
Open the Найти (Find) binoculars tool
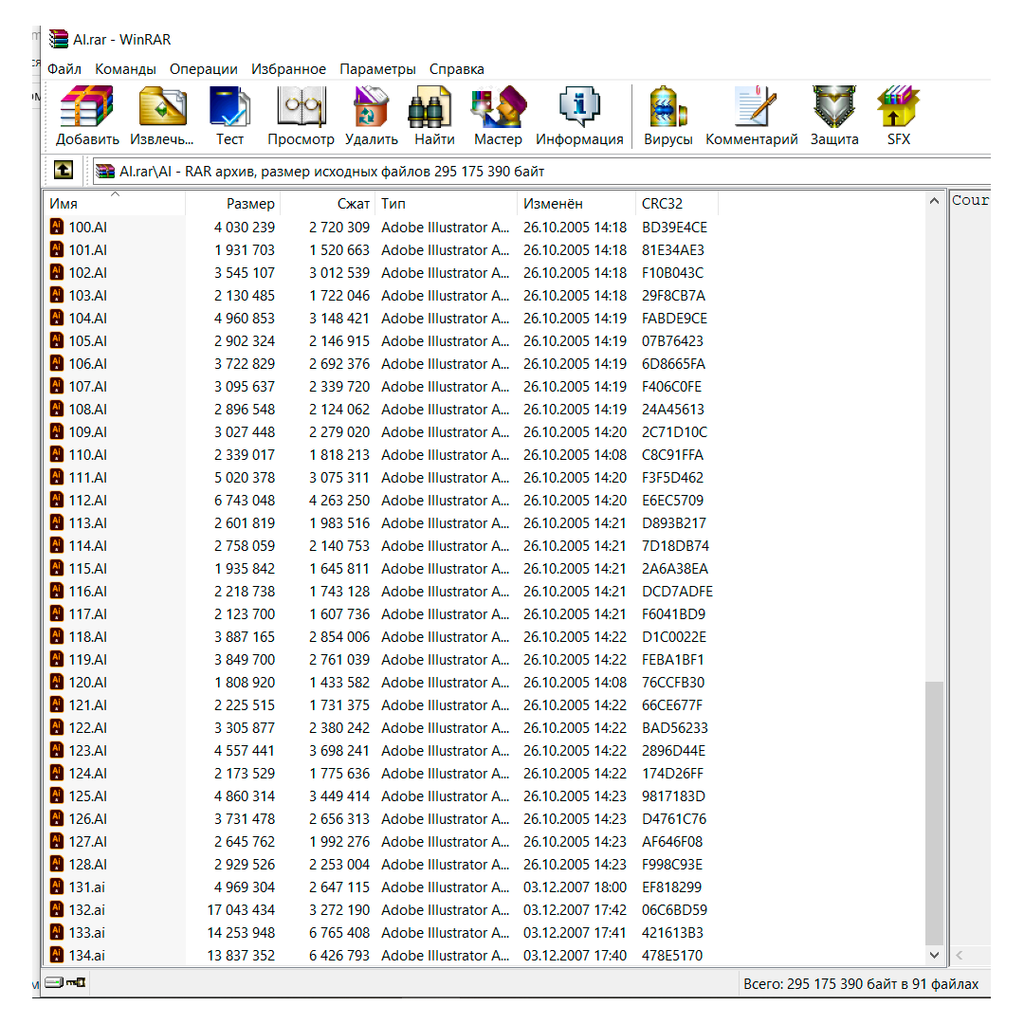[x=429, y=108]
